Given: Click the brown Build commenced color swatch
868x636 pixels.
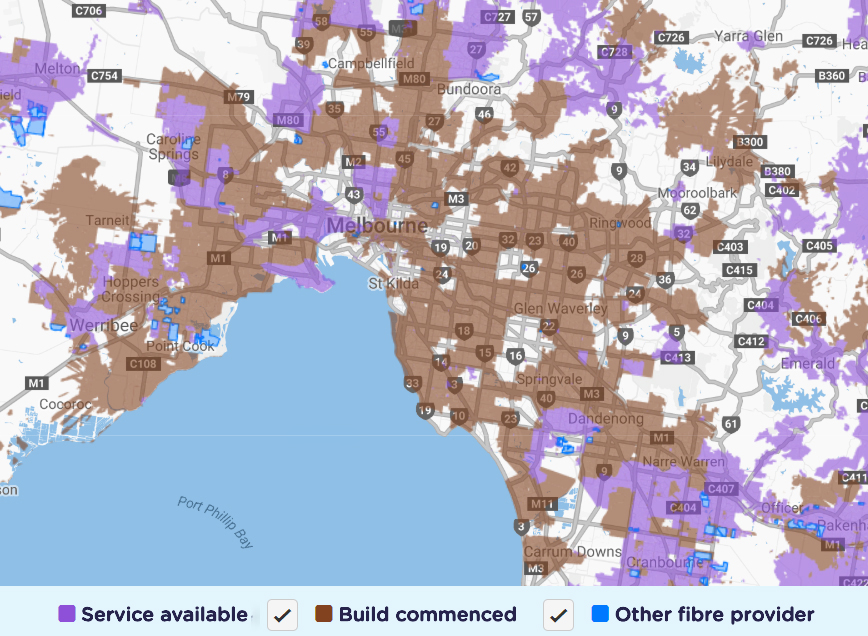Looking at the screenshot, I should click(326, 614).
